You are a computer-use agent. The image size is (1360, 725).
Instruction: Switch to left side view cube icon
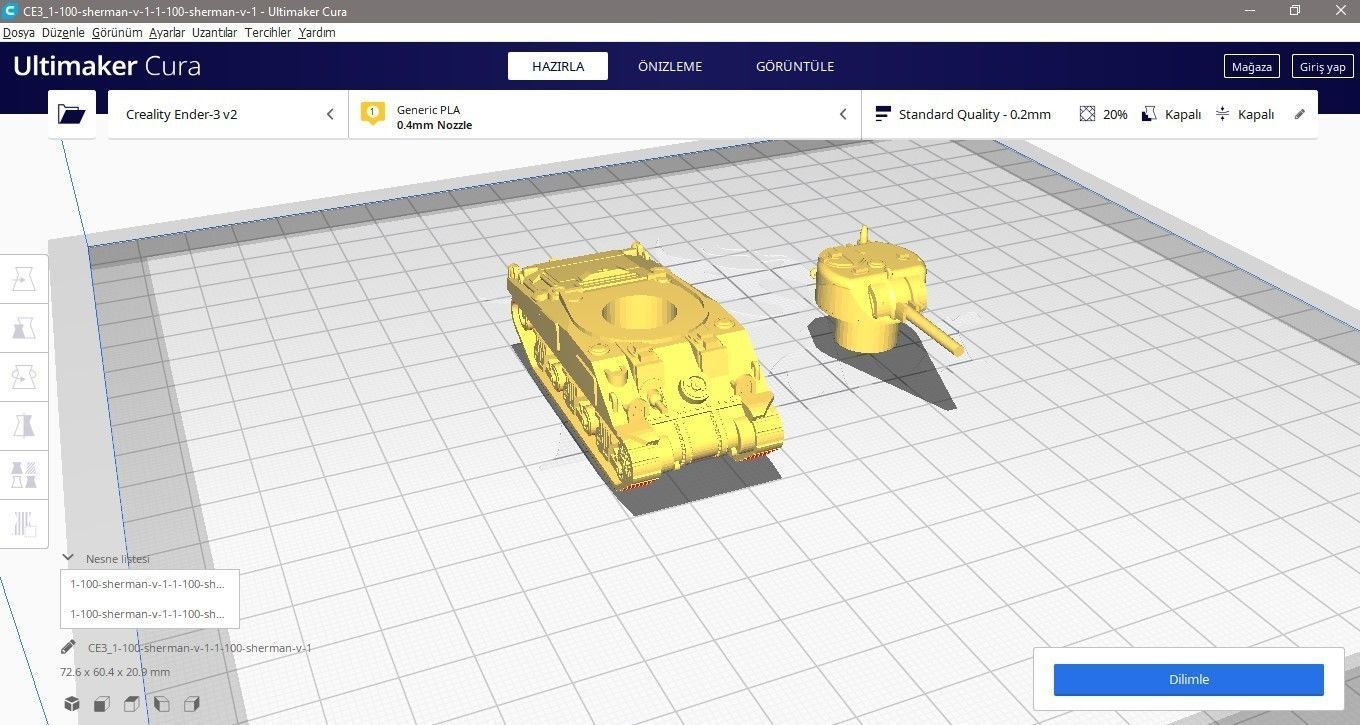click(162, 704)
